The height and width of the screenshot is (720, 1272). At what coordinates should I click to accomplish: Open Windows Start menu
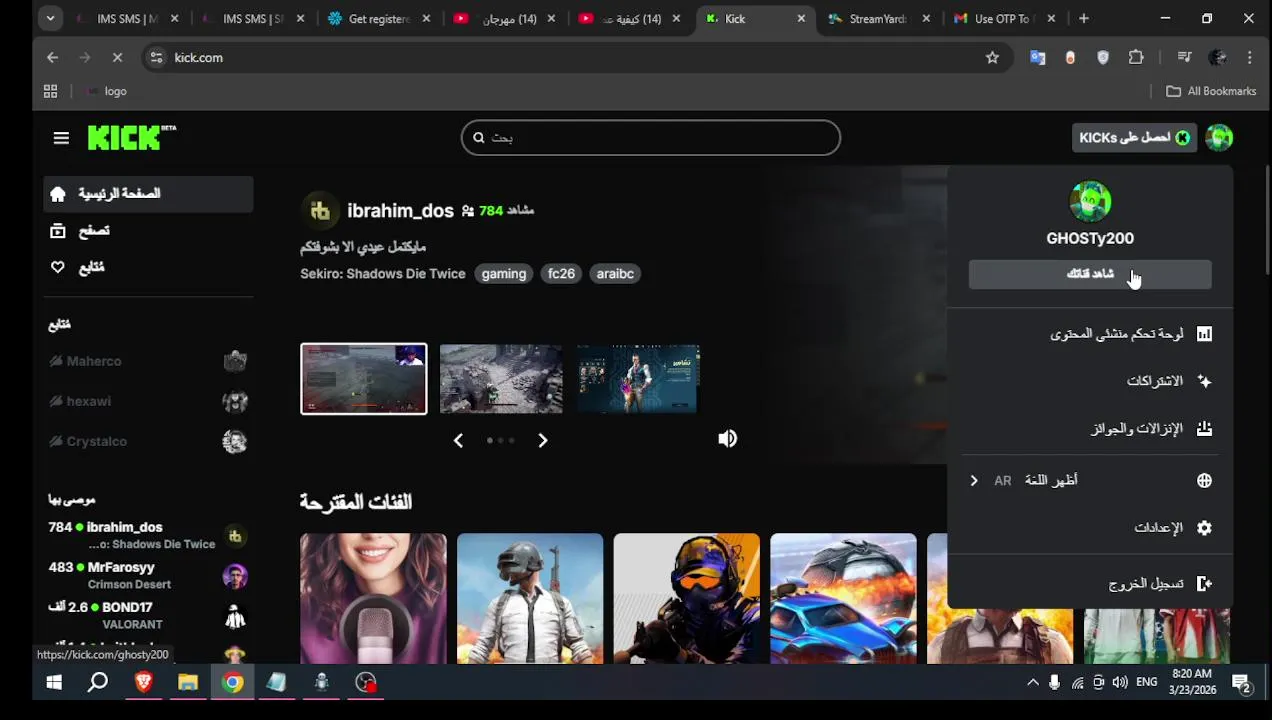click(x=54, y=683)
